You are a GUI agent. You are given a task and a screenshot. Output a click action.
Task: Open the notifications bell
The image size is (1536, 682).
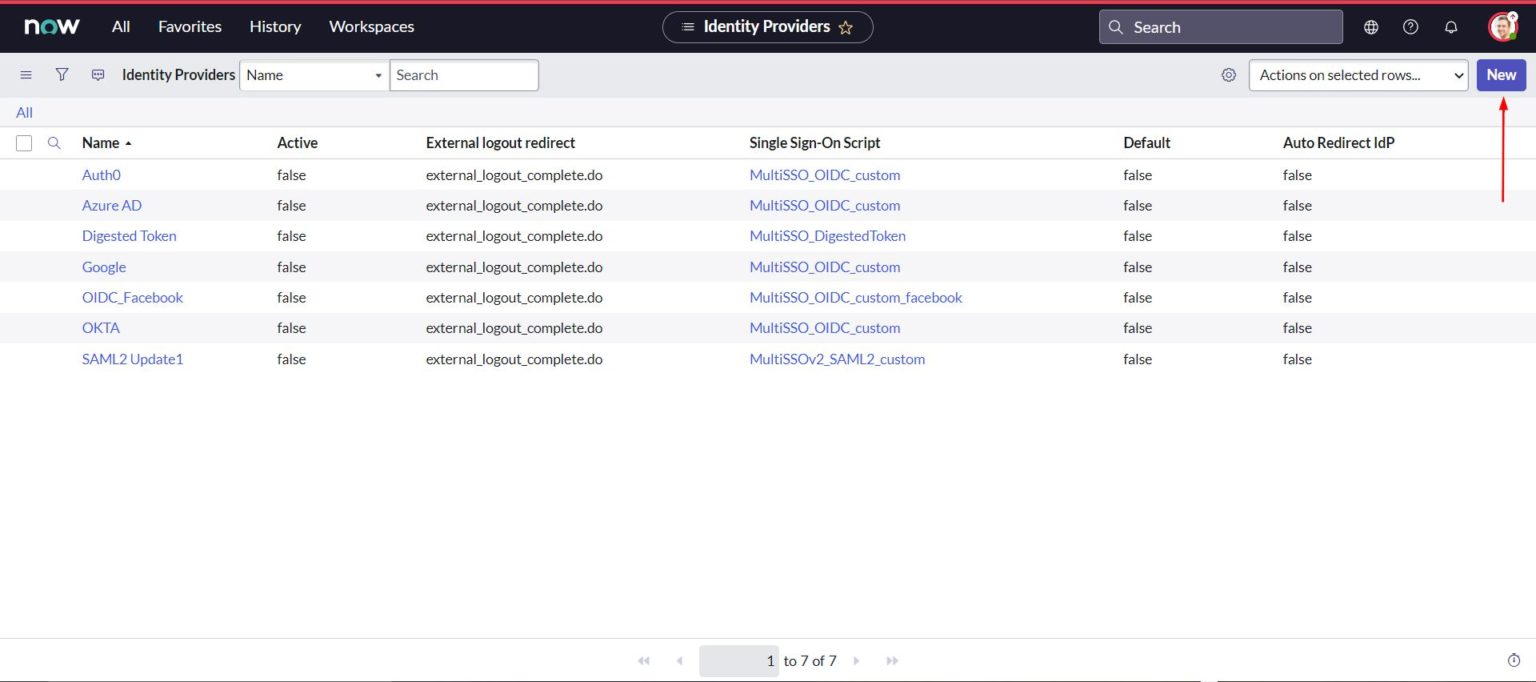click(x=1451, y=27)
